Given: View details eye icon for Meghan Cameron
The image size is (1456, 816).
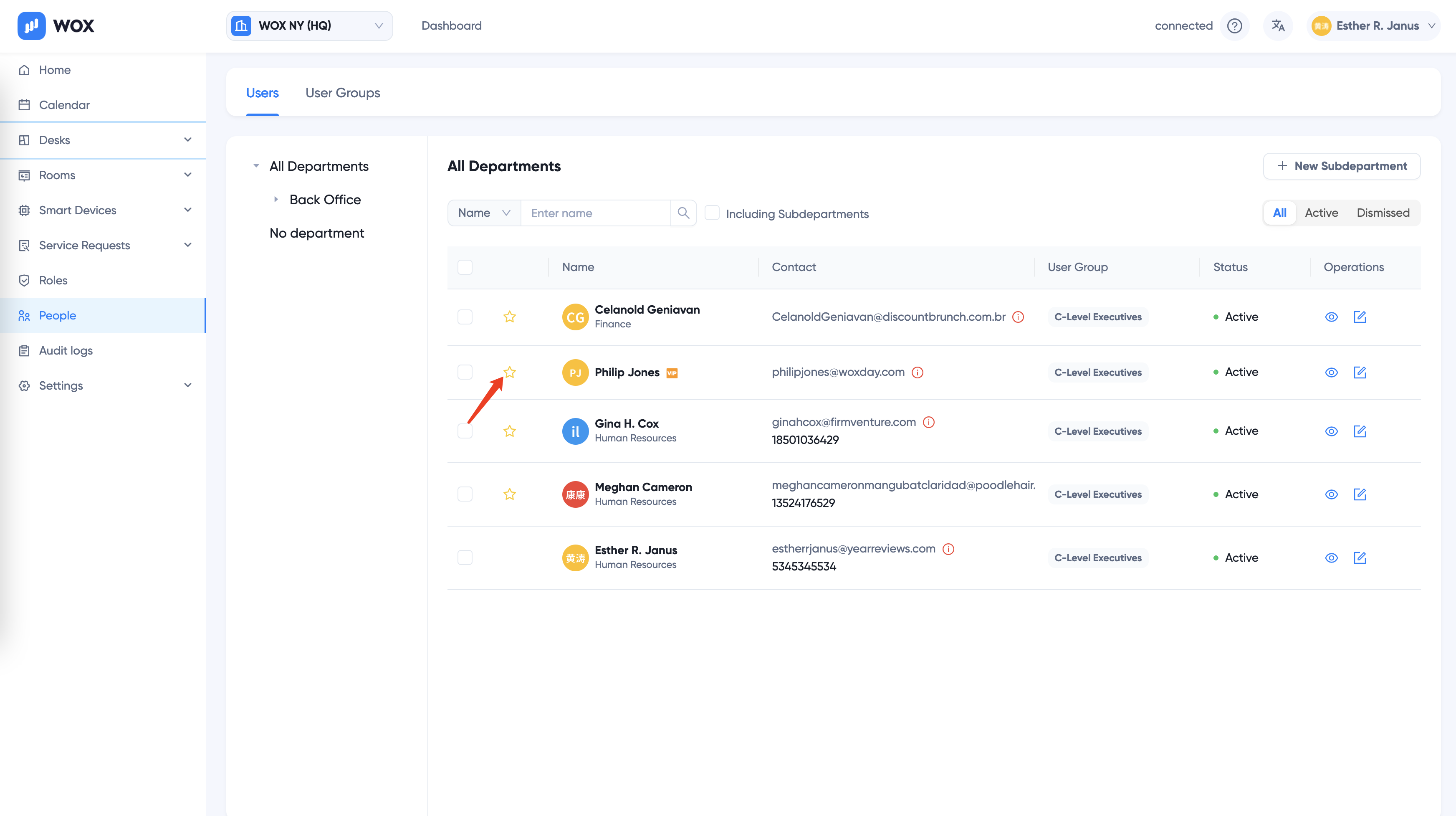Looking at the screenshot, I should (x=1332, y=494).
